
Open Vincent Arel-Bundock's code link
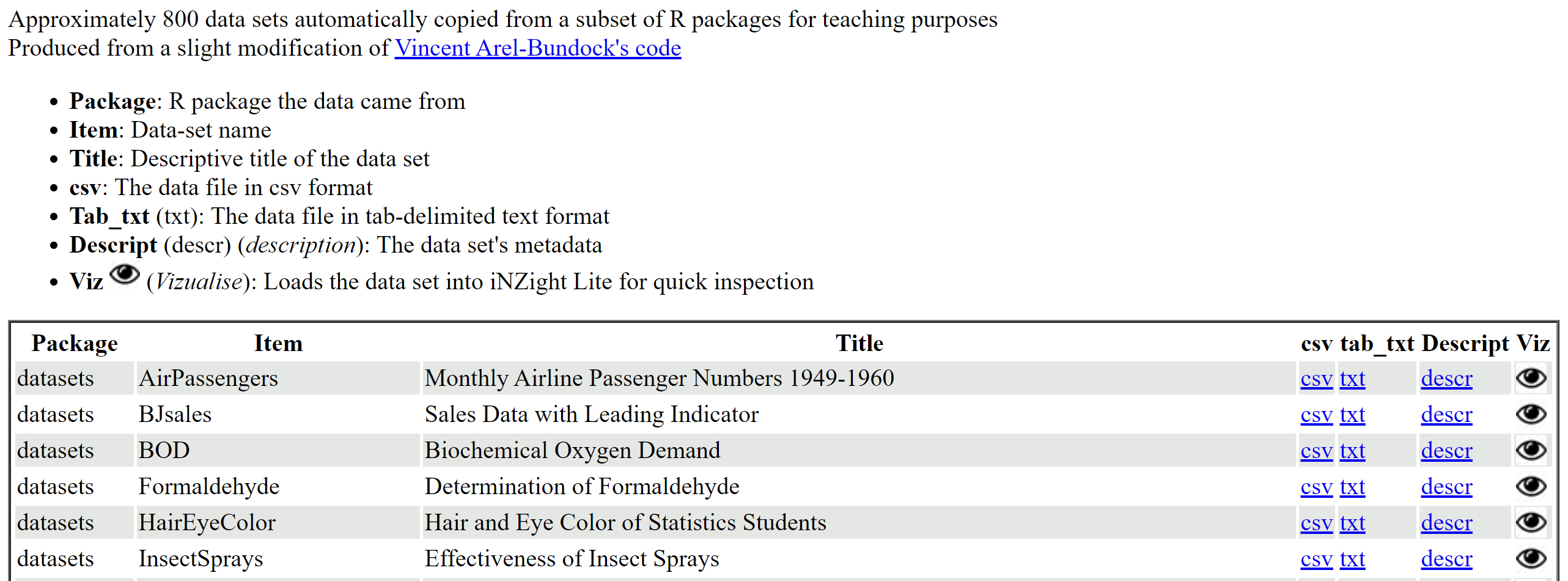[537, 48]
